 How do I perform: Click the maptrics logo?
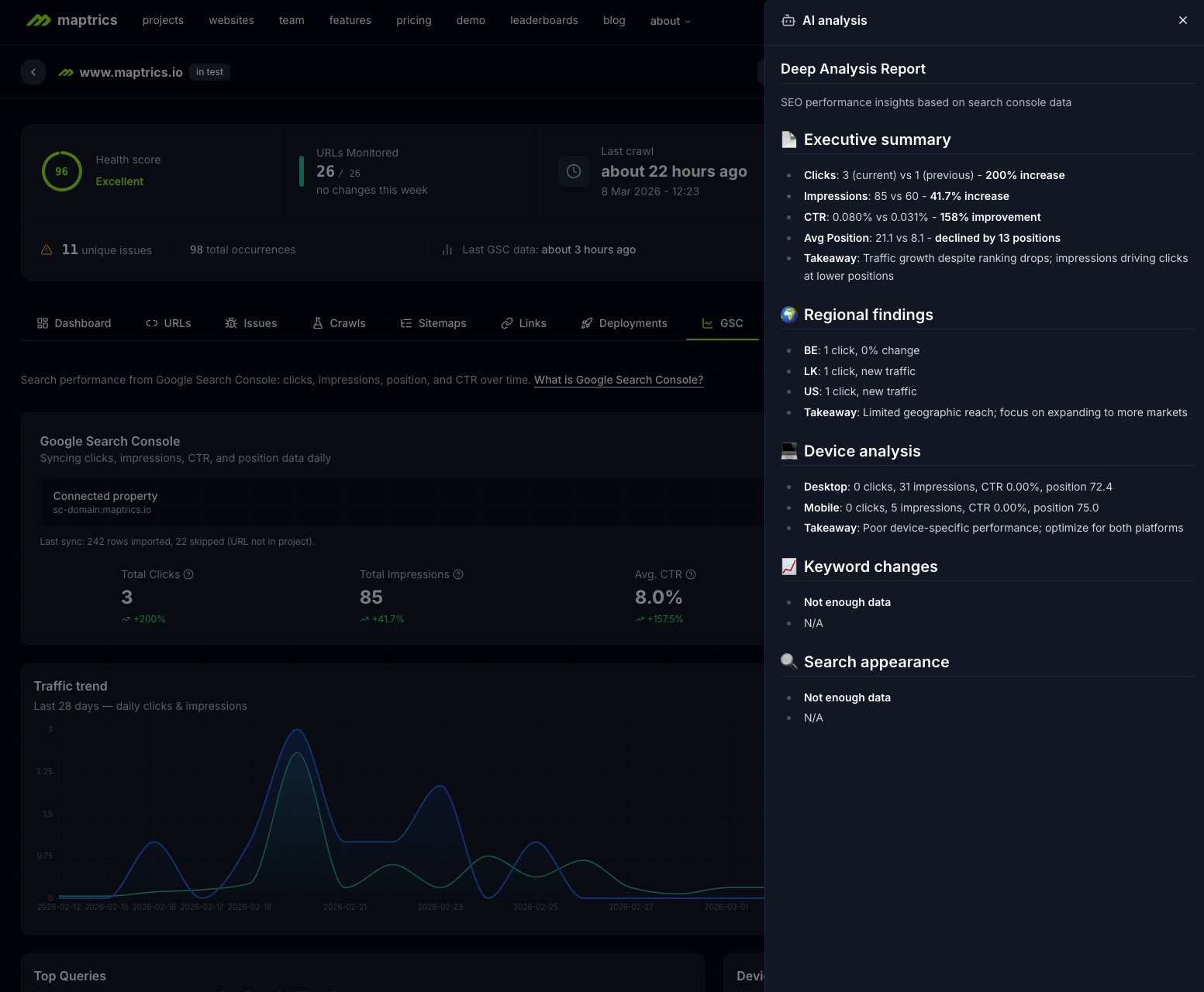(72, 20)
